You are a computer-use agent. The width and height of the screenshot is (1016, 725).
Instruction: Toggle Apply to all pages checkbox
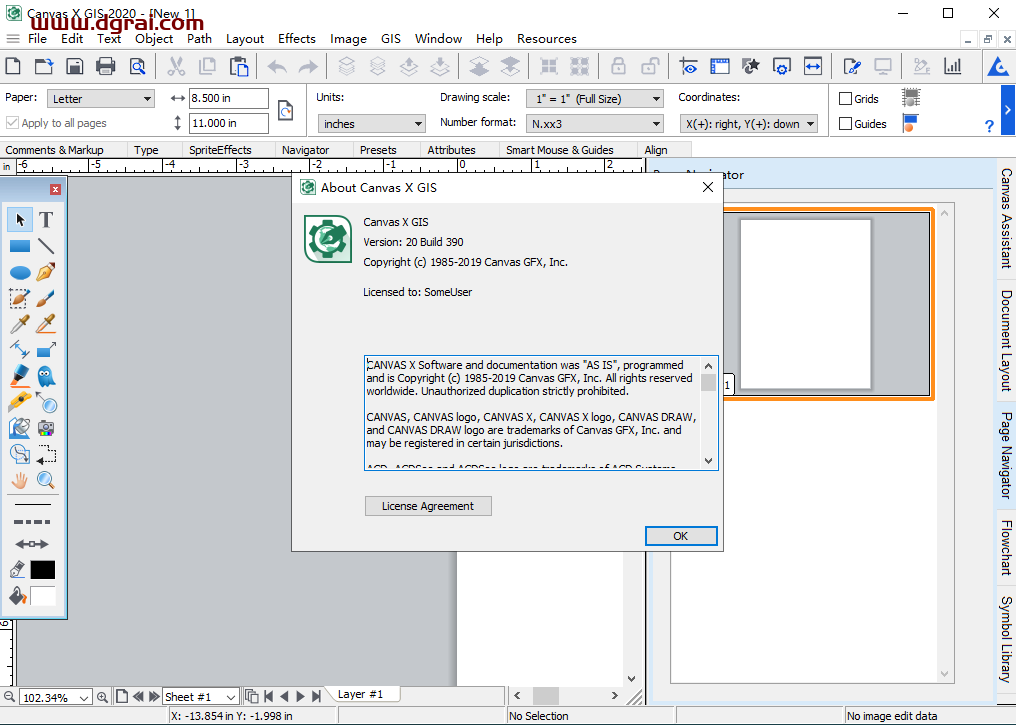click(12, 122)
